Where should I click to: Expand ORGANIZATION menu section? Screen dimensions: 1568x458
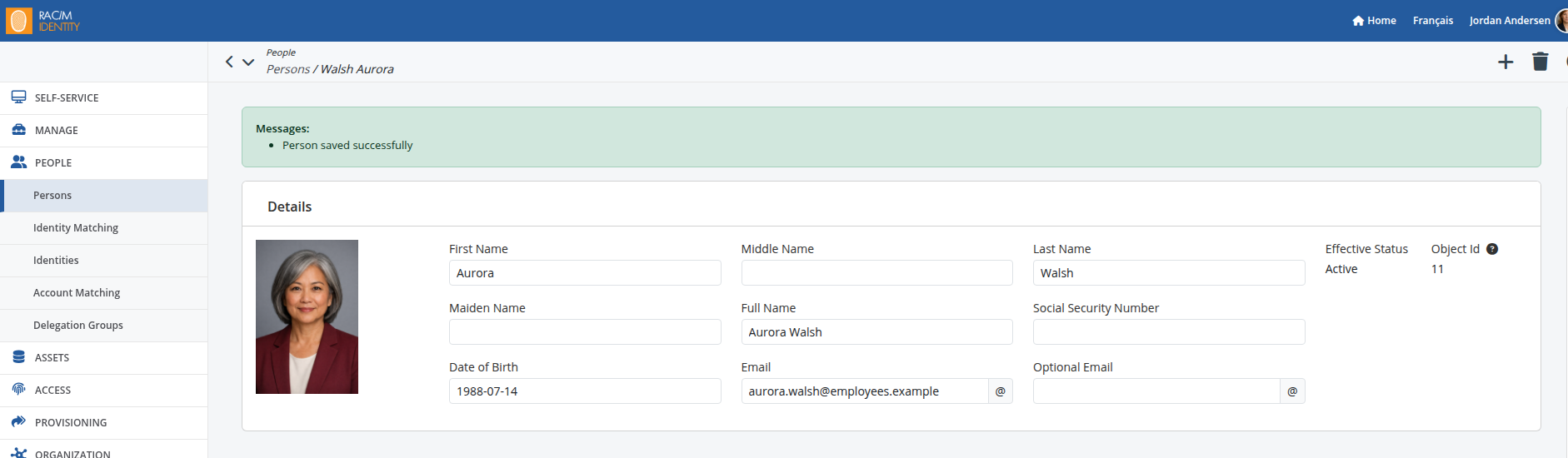click(x=104, y=451)
